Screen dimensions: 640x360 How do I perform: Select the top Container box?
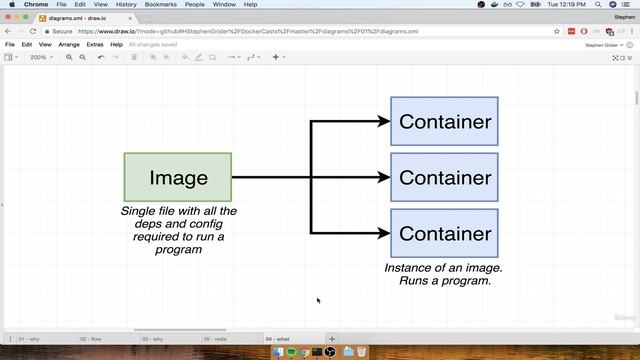(x=444, y=121)
